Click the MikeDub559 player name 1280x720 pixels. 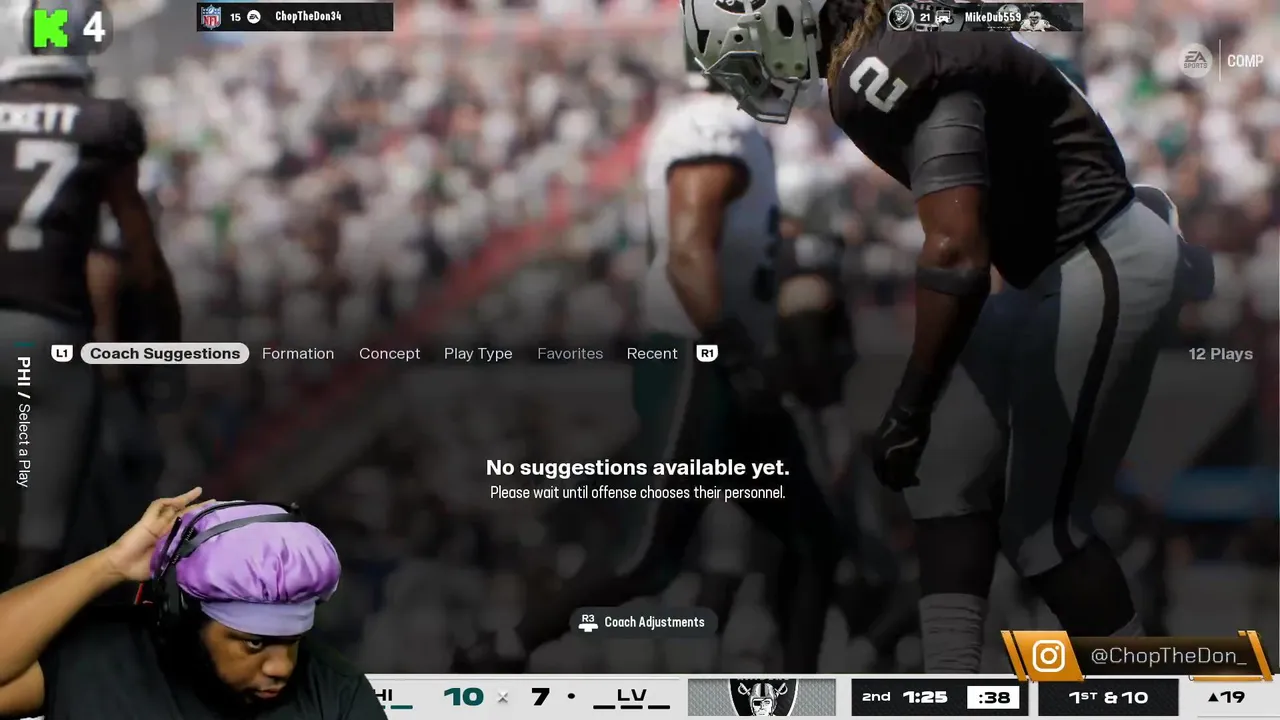click(993, 17)
